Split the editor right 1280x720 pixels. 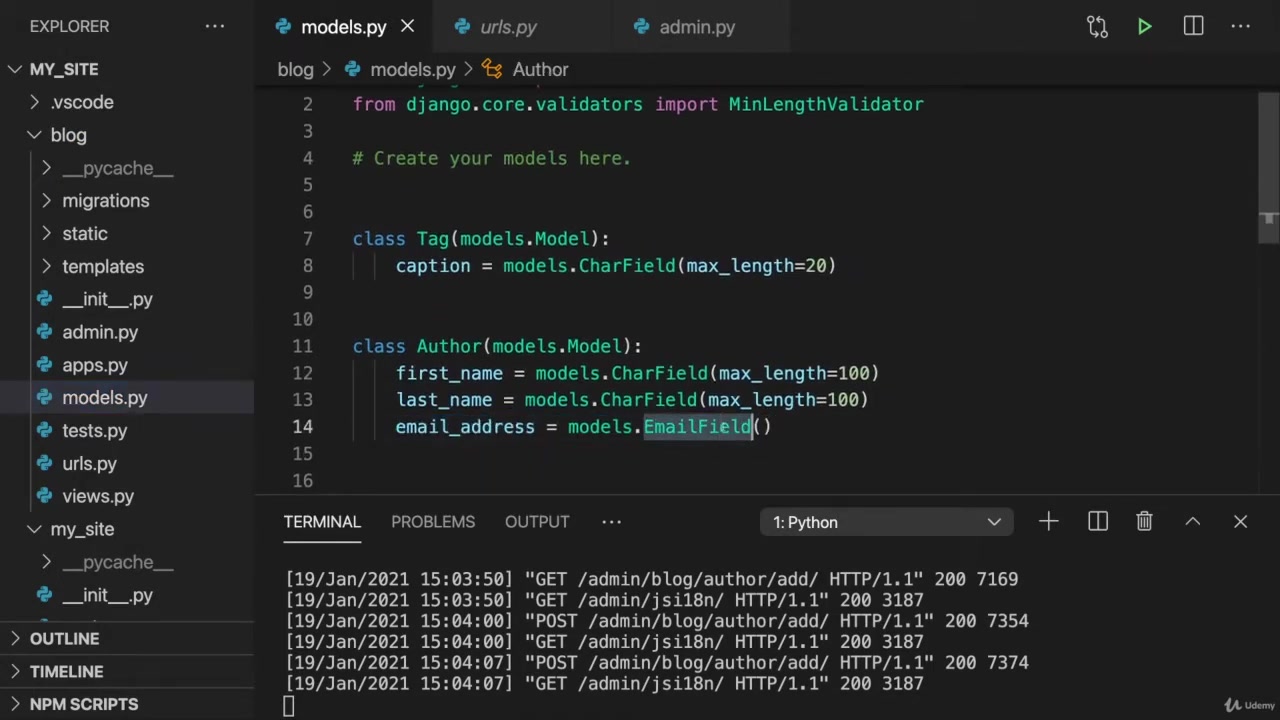coord(1193,27)
